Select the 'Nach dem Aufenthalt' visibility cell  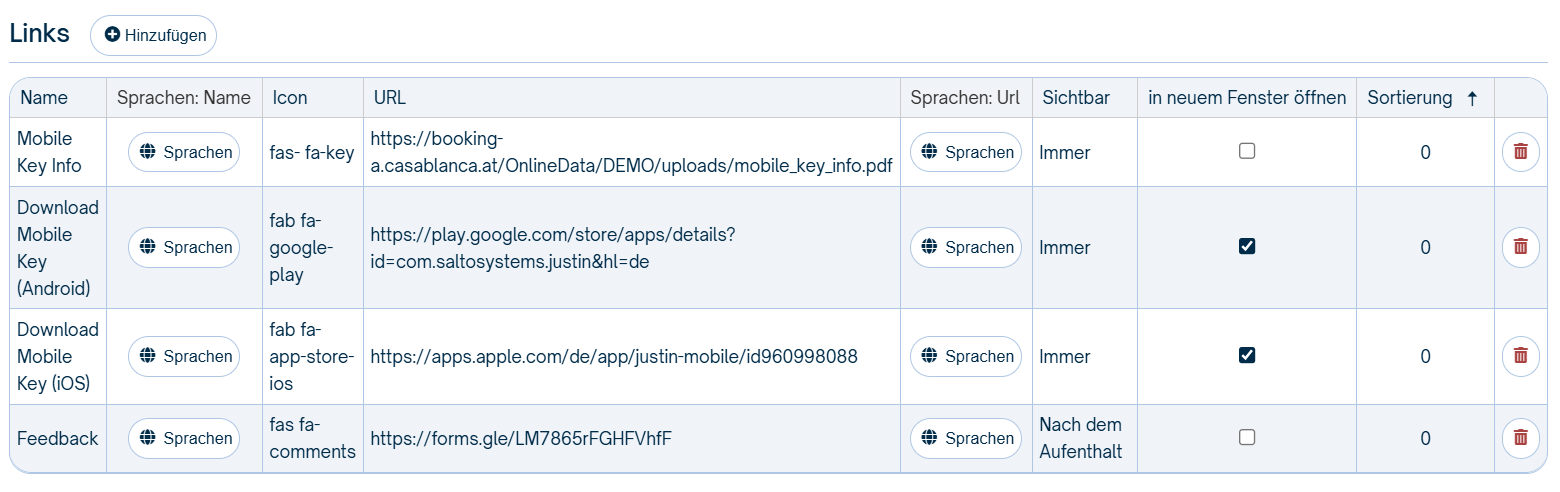tap(1081, 438)
